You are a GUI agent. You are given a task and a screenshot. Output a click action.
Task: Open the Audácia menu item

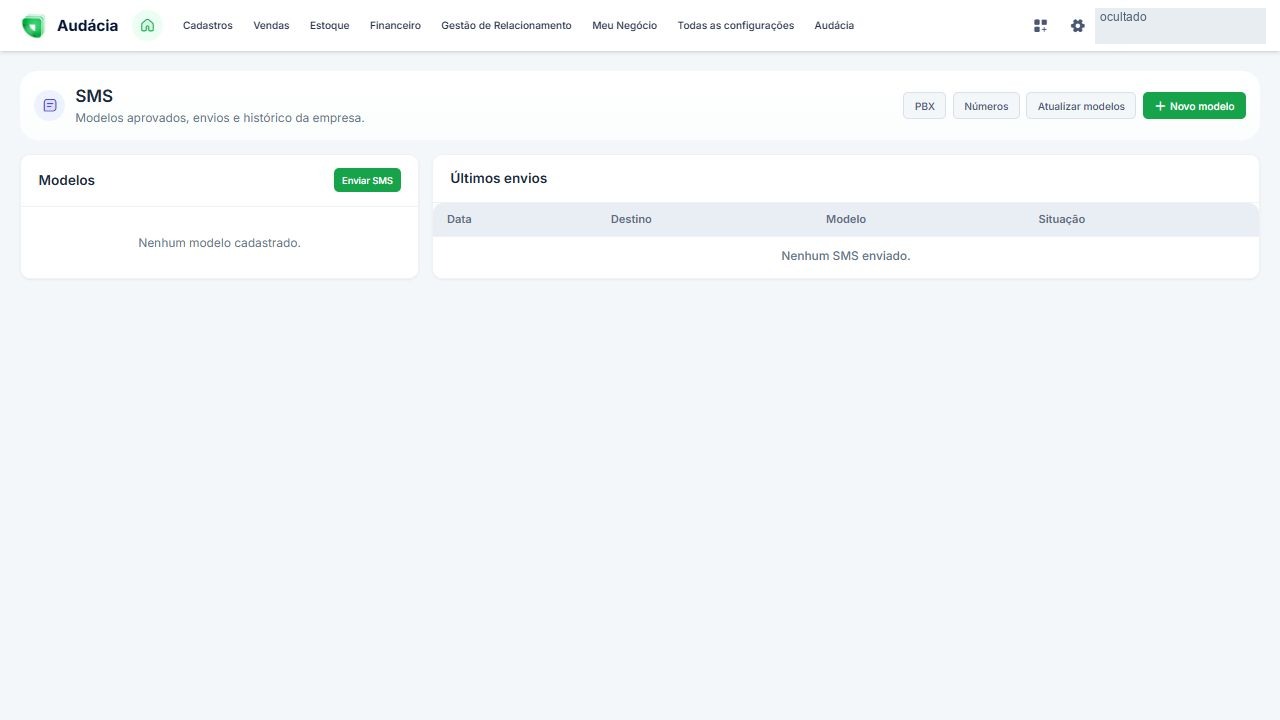click(834, 26)
